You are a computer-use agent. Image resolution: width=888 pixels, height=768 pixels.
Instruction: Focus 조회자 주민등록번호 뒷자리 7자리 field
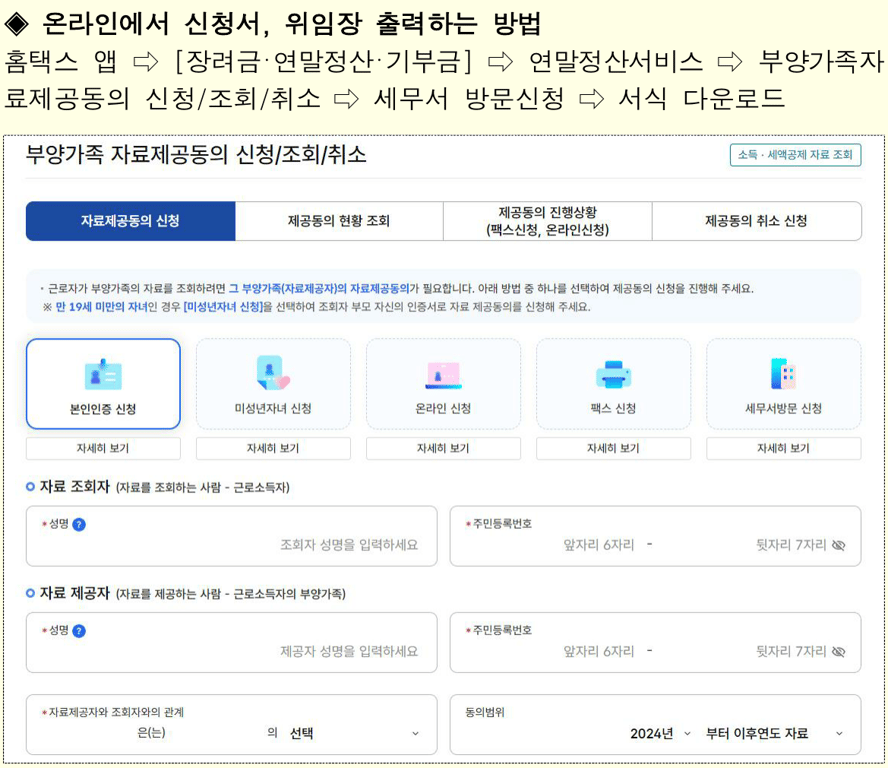[x=791, y=545]
